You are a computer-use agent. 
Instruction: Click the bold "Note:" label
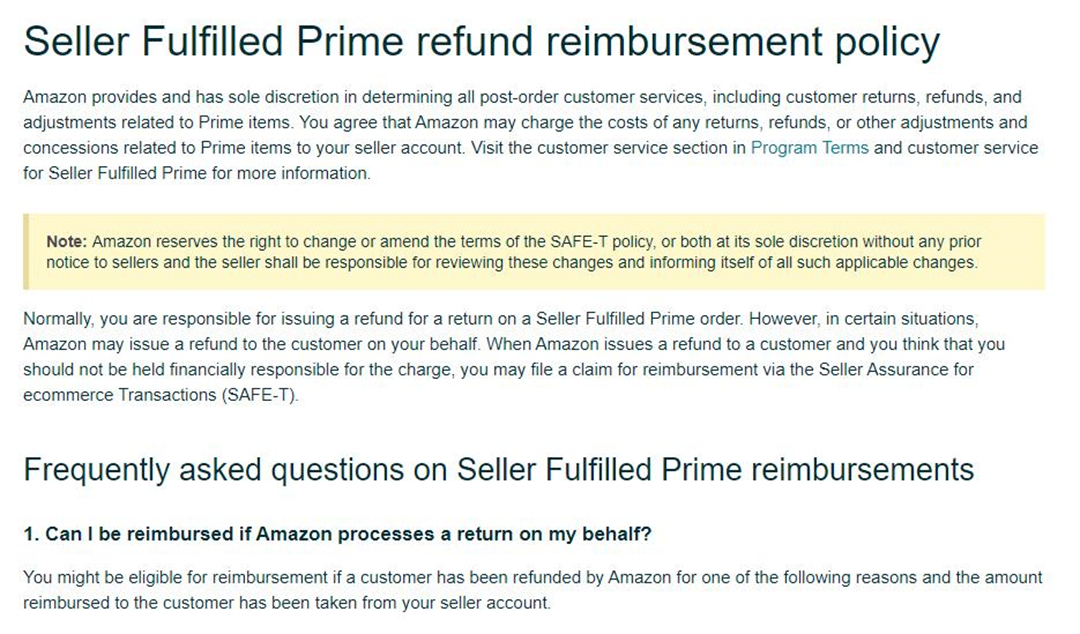pyautogui.click(x=67, y=242)
